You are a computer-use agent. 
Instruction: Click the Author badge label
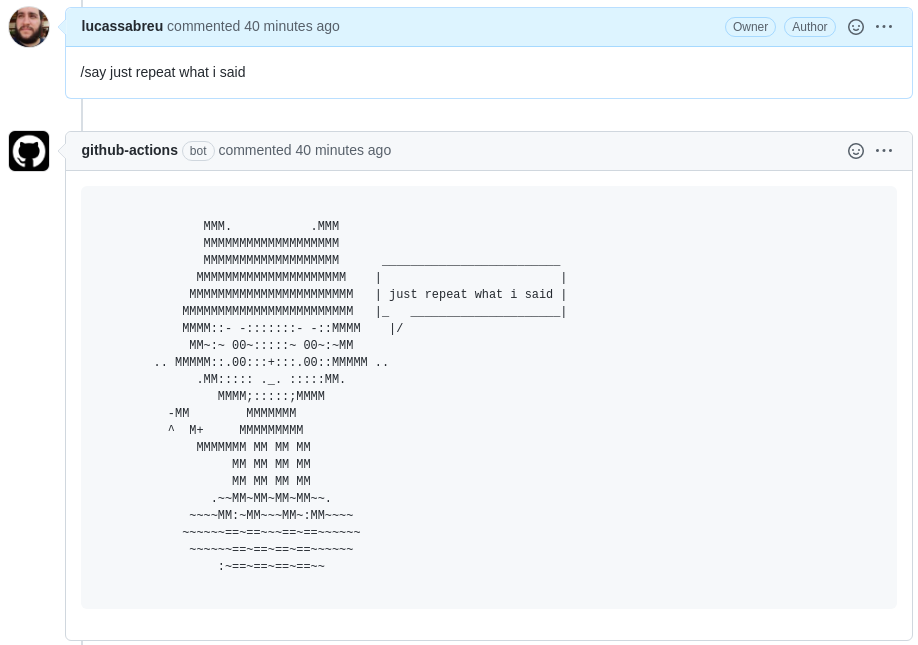(809, 27)
